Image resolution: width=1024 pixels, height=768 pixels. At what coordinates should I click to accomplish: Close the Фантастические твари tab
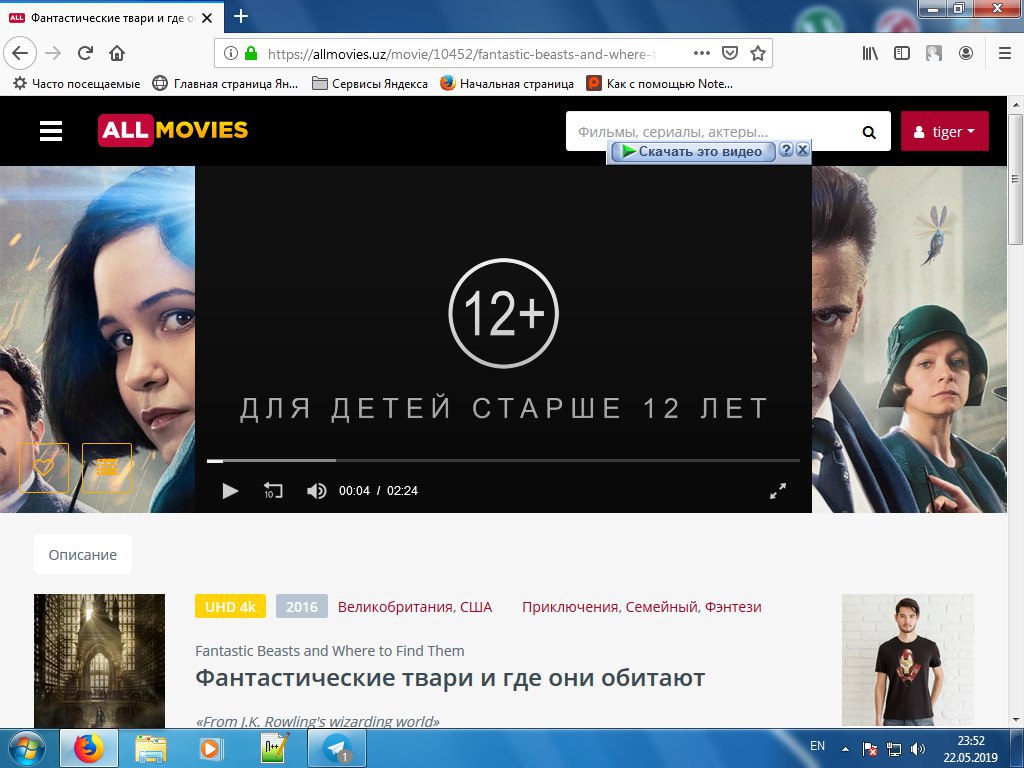point(207,18)
